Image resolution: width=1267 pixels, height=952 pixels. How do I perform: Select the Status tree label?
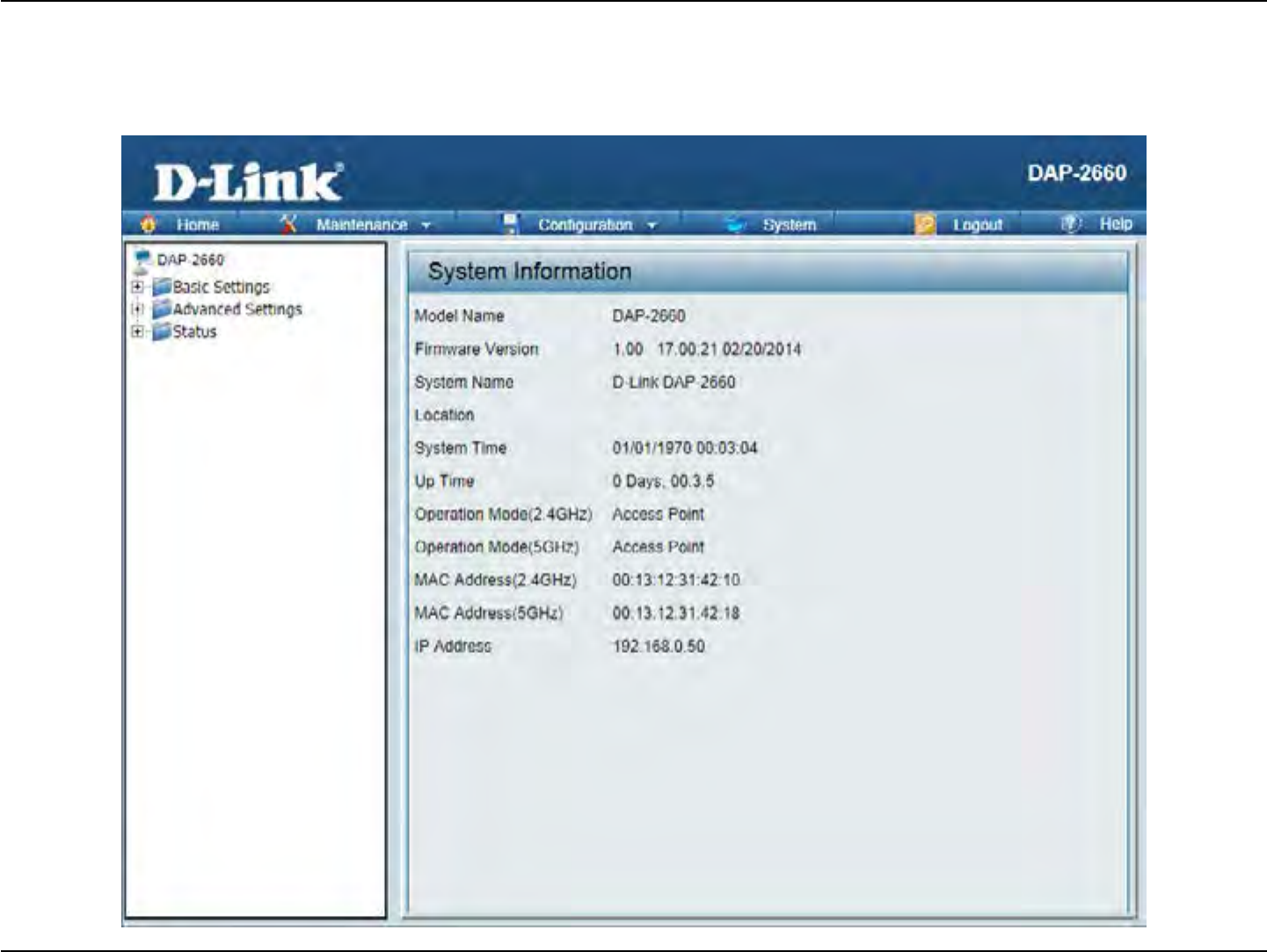[x=194, y=332]
